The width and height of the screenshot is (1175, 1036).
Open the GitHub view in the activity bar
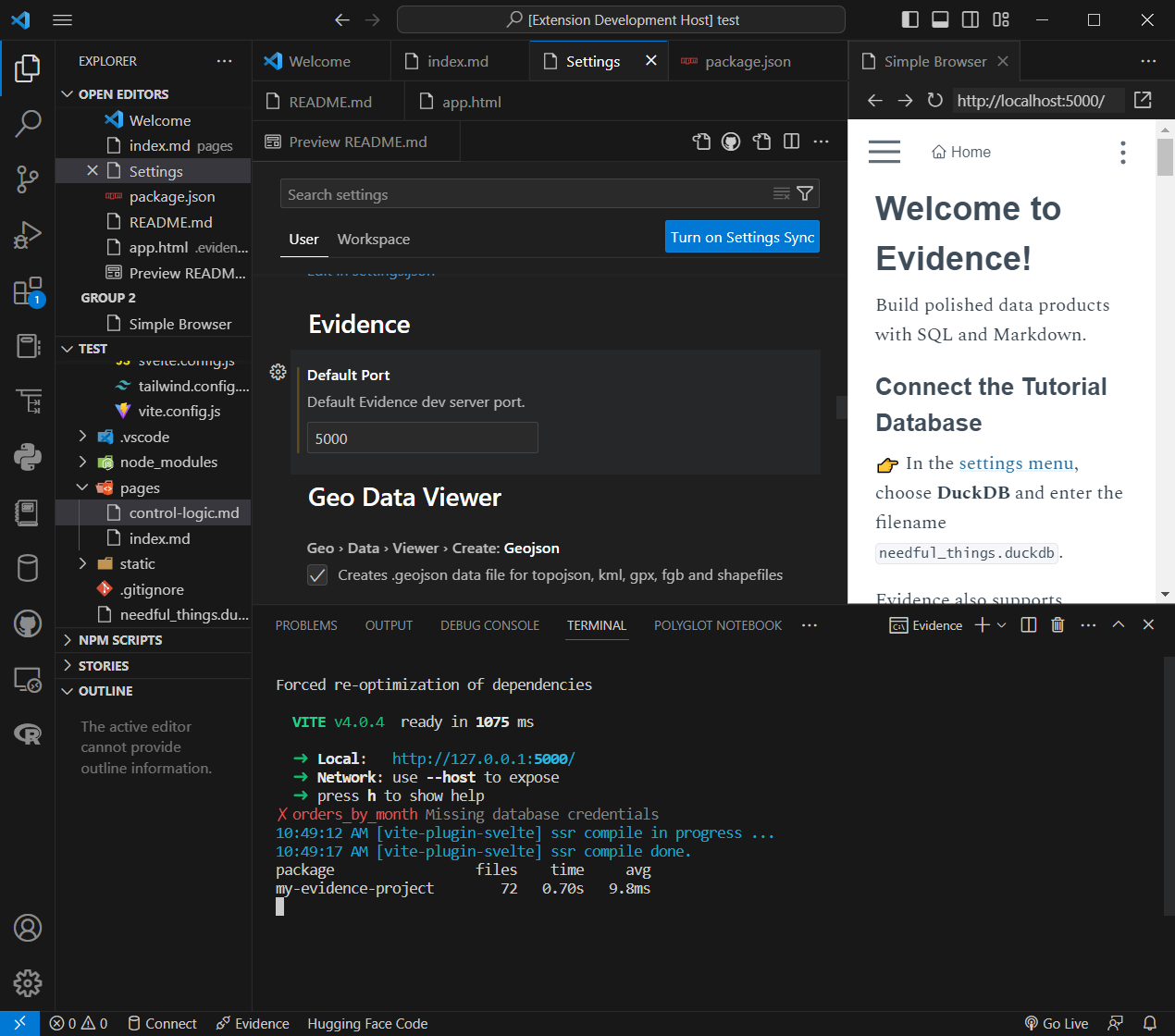(x=27, y=623)
